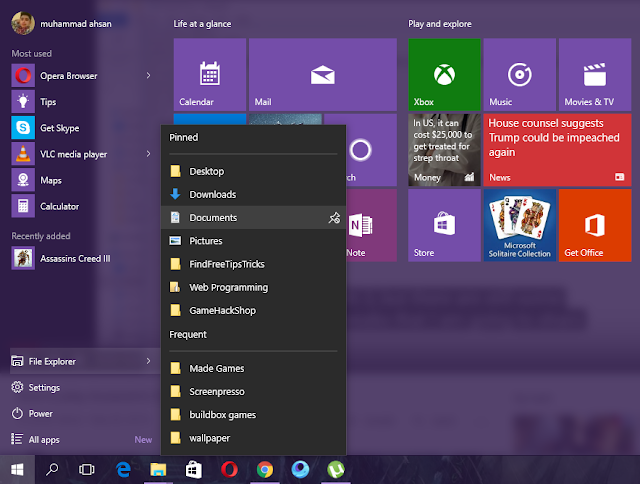Open taskbar Search magnifier
Viewport: 640px width, 484px height.
click(52, 470)
